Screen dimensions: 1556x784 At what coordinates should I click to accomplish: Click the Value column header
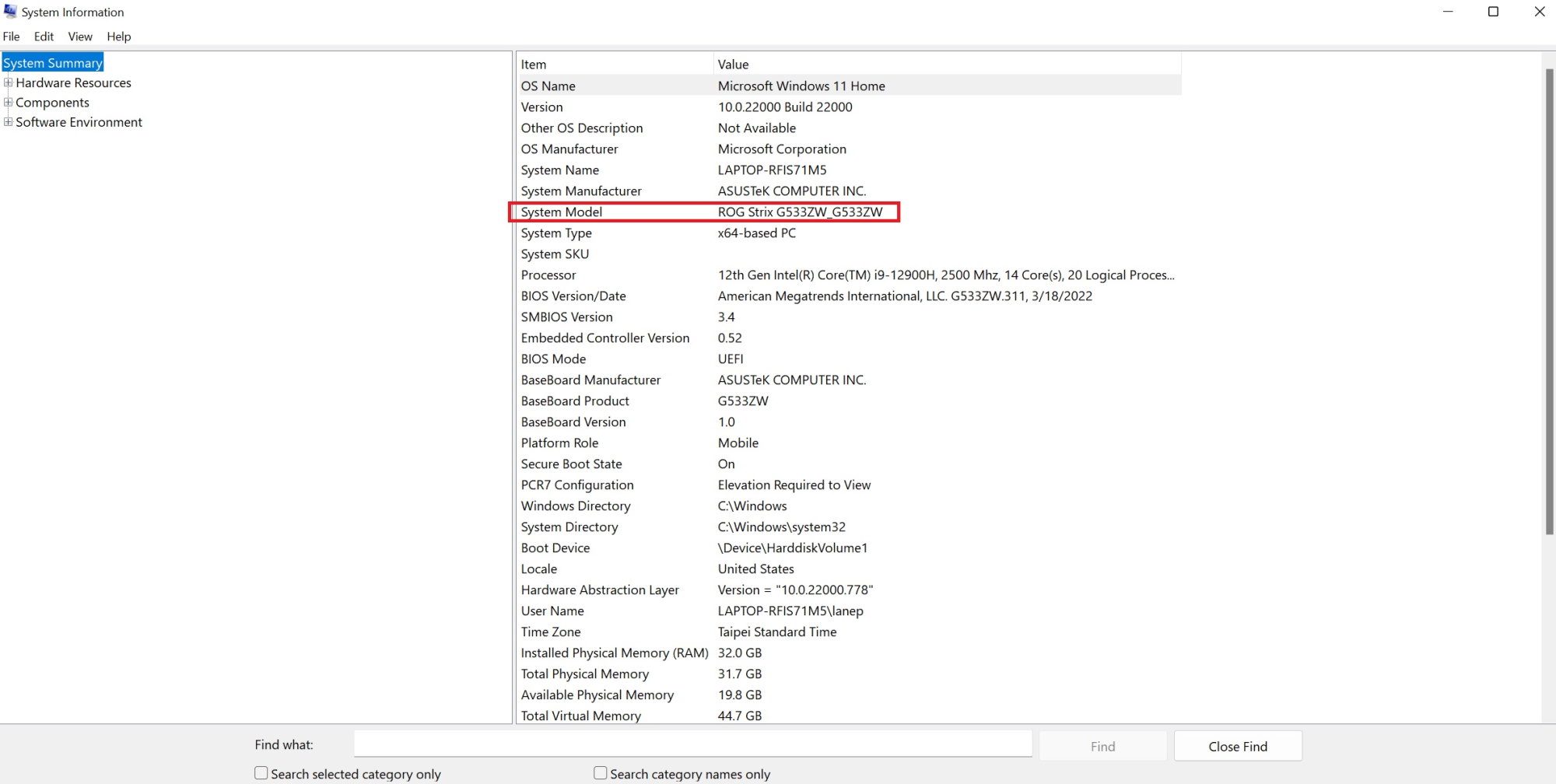coord(947,65)
